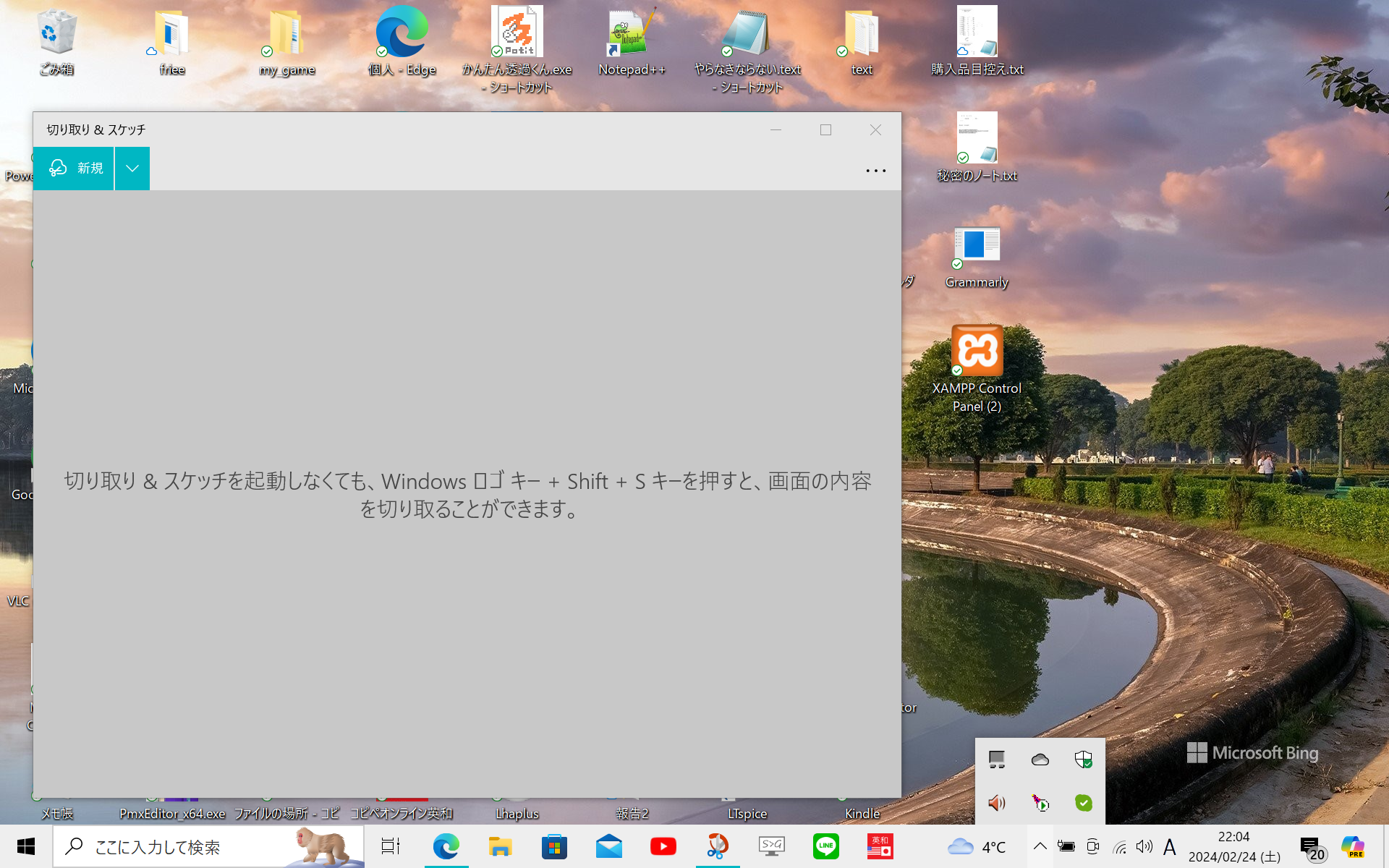Click the 新規 new snip button
The height and width of the screenshot is (868, 1389).
pyautogui.click(x=74, y=168)
